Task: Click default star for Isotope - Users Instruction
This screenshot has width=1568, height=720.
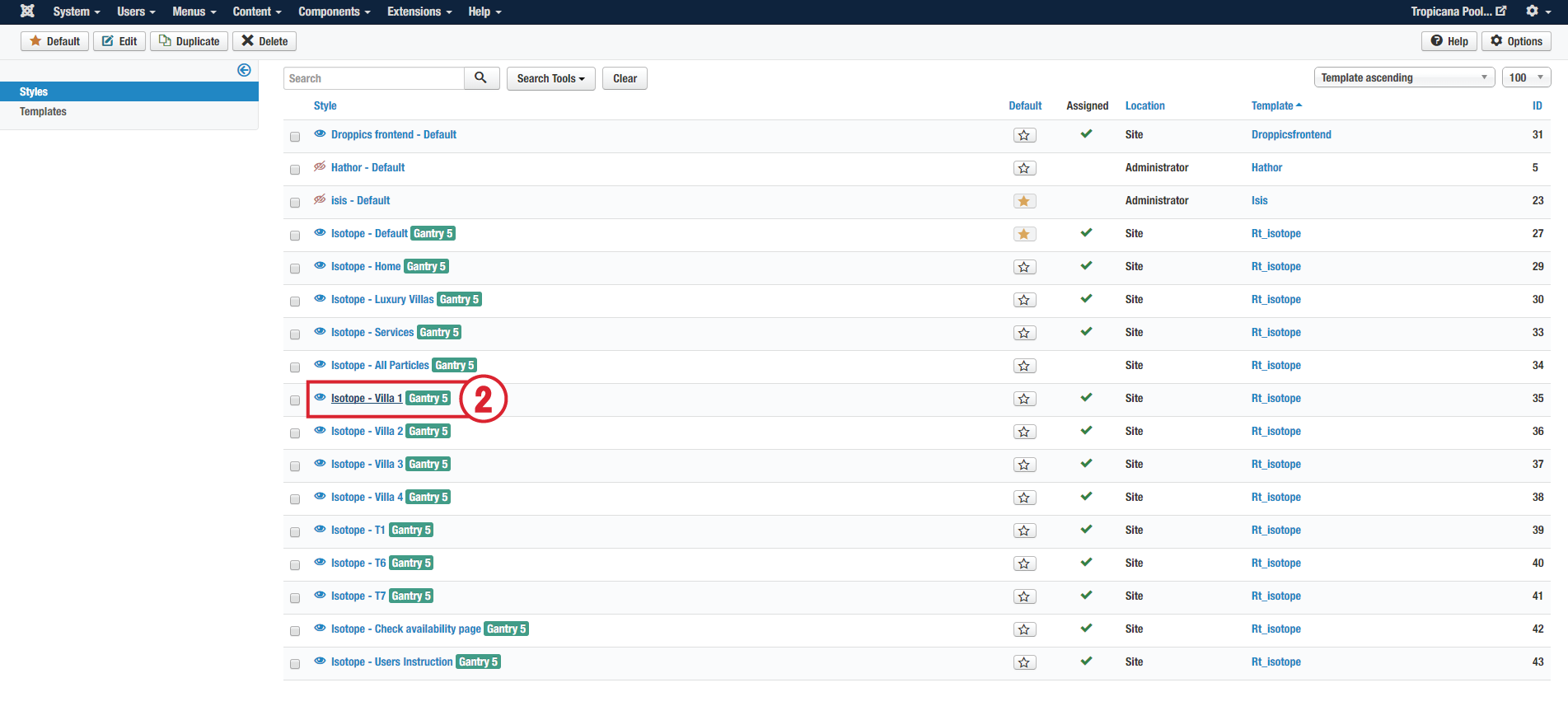Action: [x=1024, y=662]
